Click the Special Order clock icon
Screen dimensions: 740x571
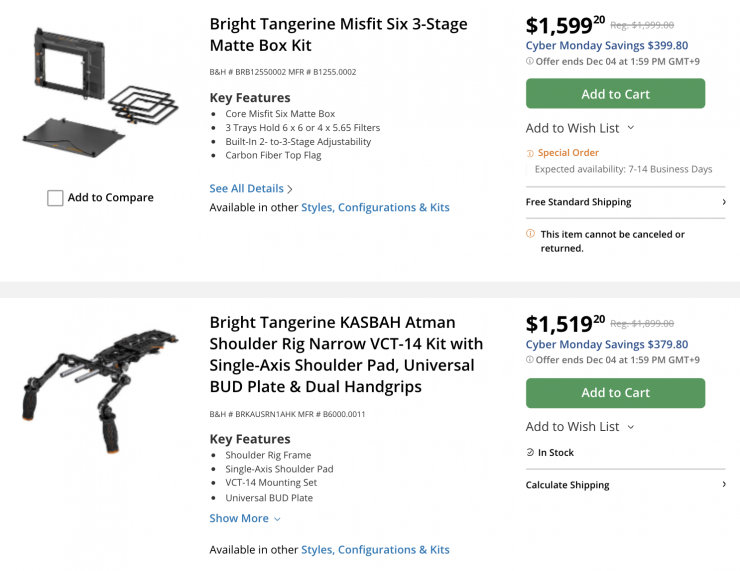[530, 153]
